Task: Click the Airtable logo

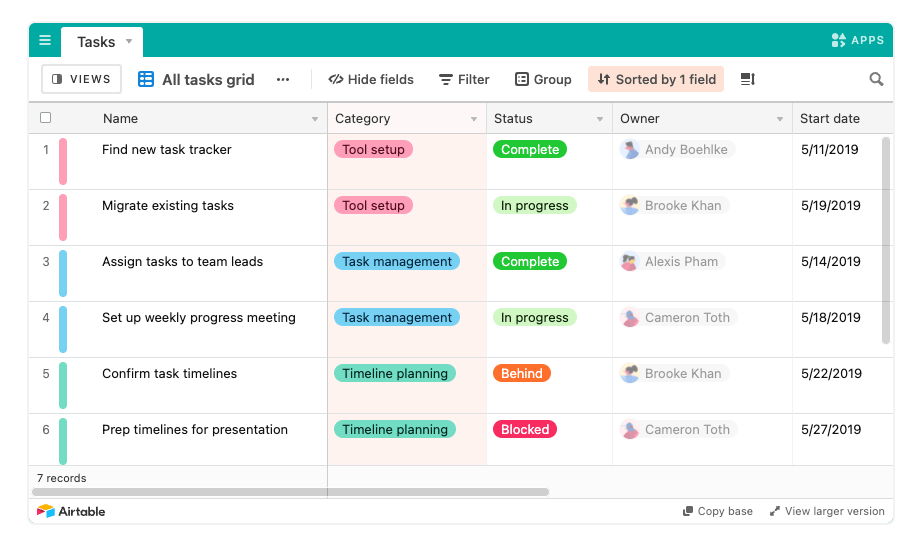Action: coord(71,511)
